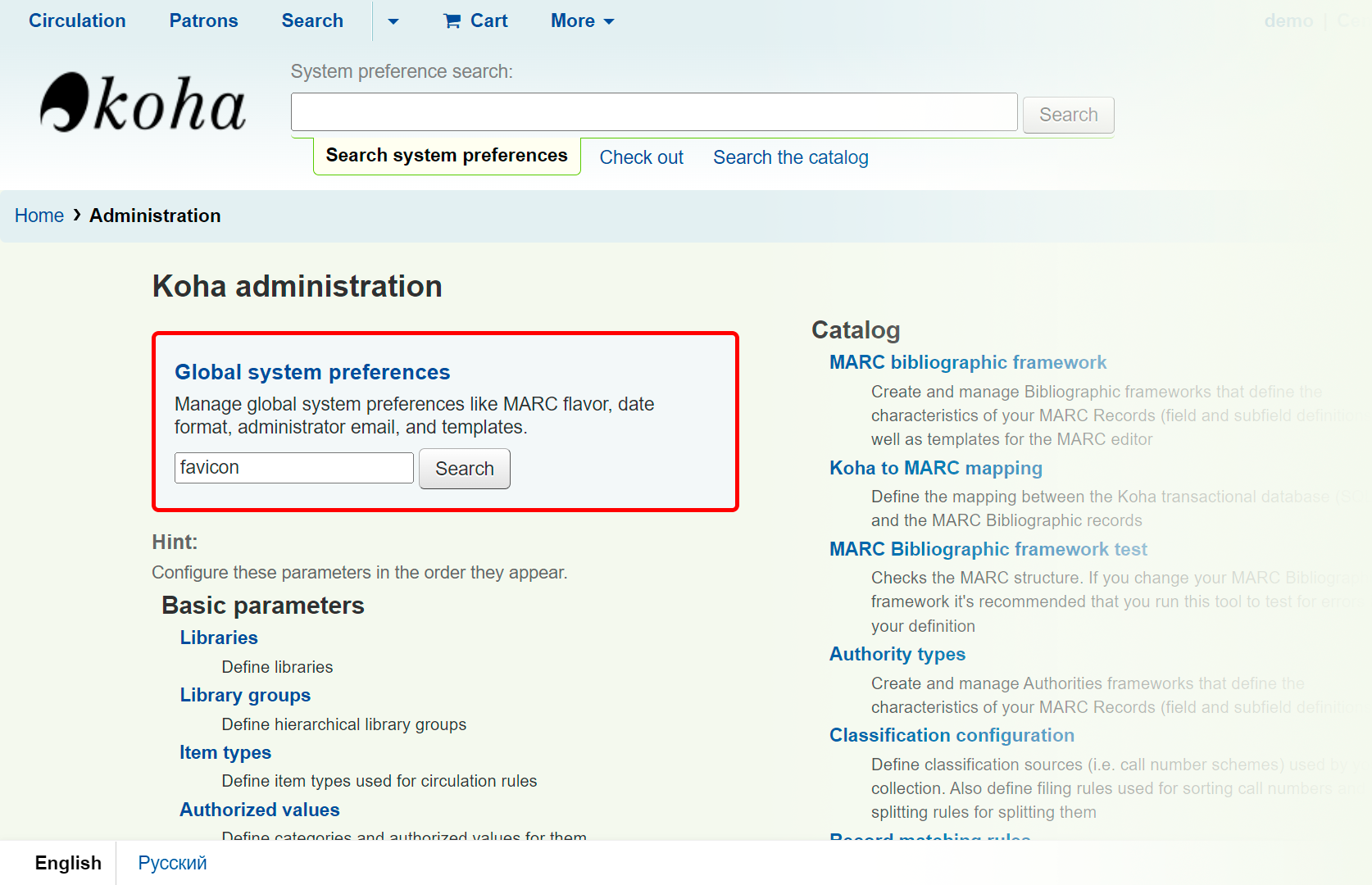Viewport: 1372px width, 885px height.
Task: Click the Administration breadcrumb text
Action: pyautogui.click(x=155, y=216)
